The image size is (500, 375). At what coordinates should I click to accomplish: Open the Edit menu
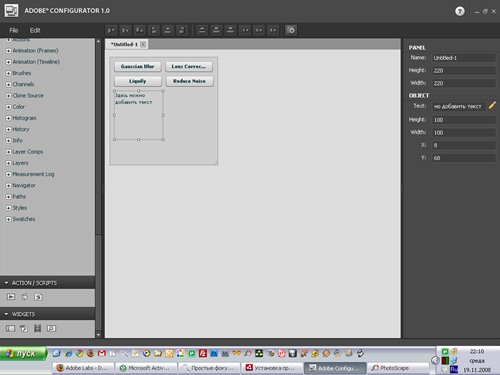tap(35, 30)
